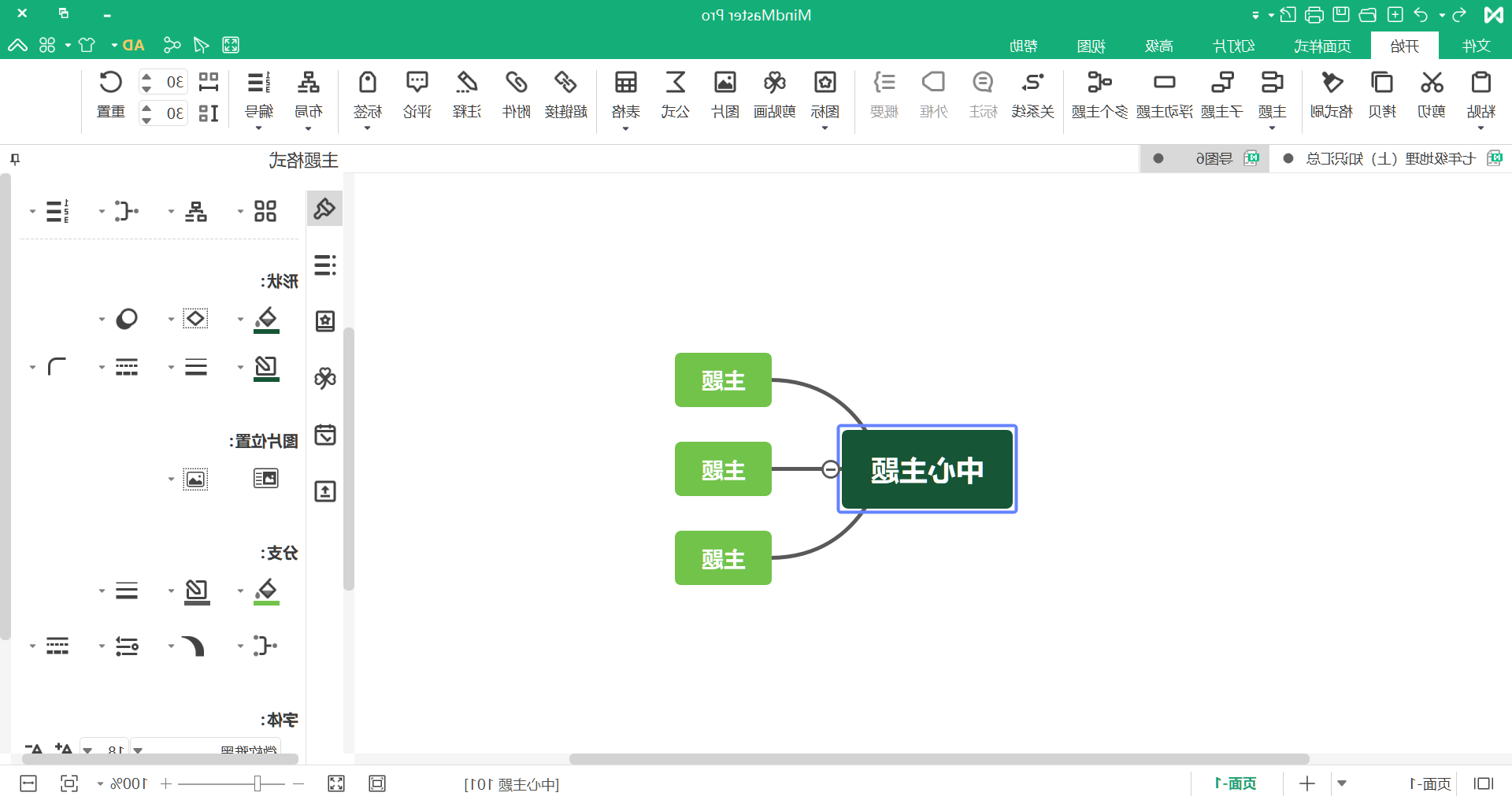This screenshot has width=1512, height=800.
Task: Open the task calendar sidebar tab
Action: [x=324, y=435]
